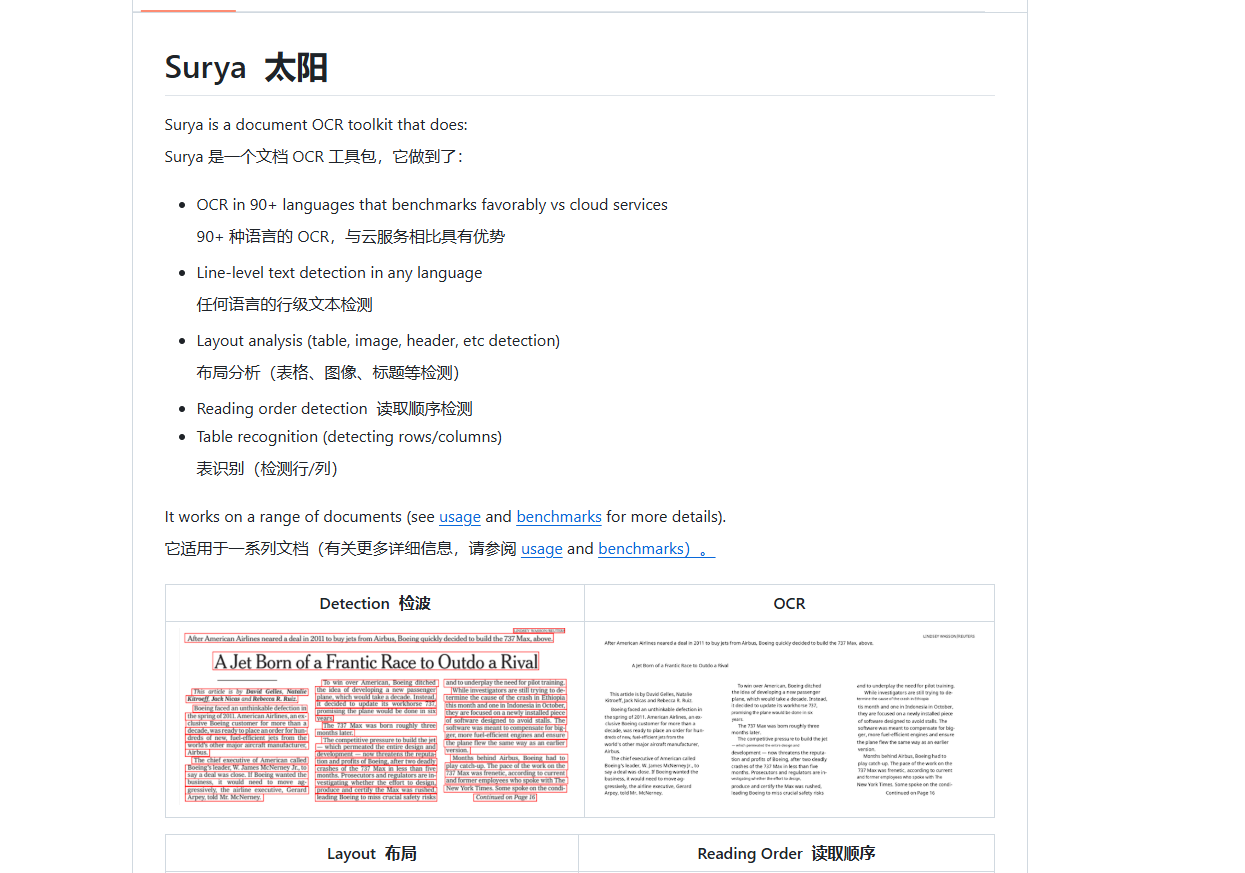1245x873 pixels.
Task: Open the usage link in the Chinese sentence
Action: coord(542,549)
